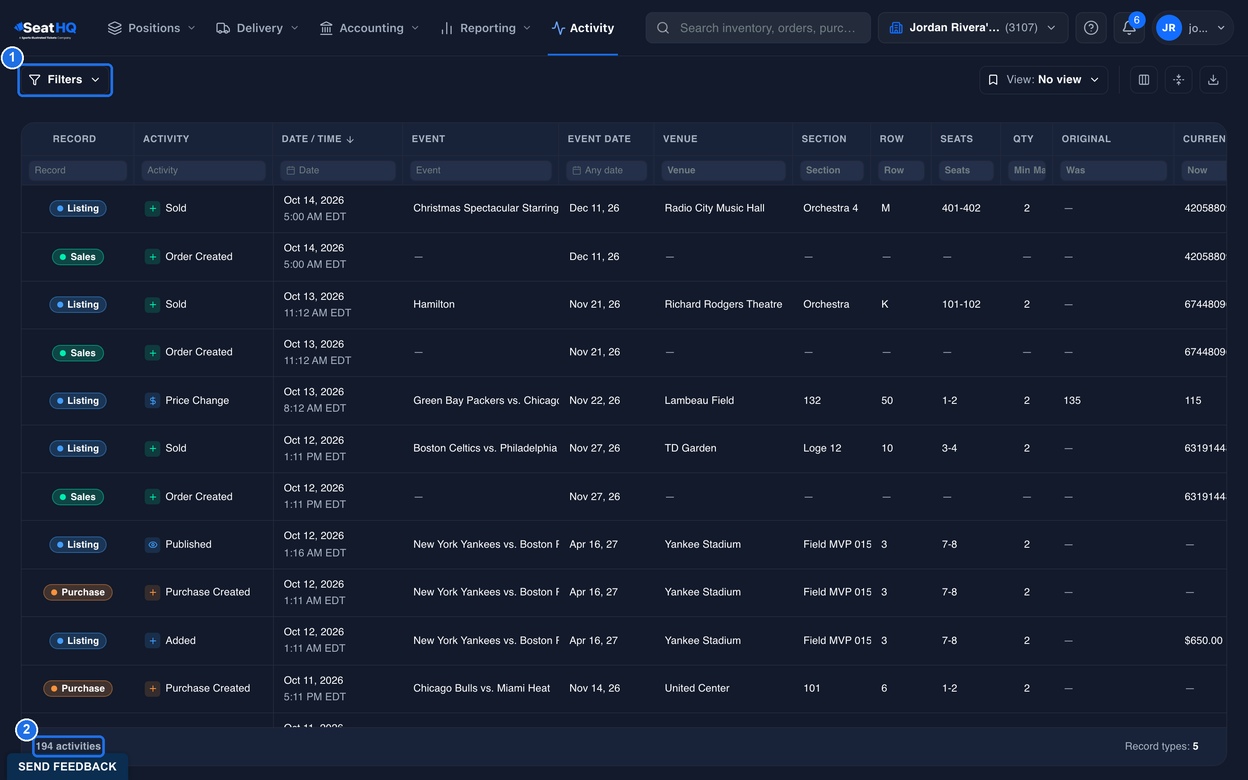Screen dimensions: 1248x780
Task: Click the Venue filter input
Action: pyautogui.click(x=724, y=170)
